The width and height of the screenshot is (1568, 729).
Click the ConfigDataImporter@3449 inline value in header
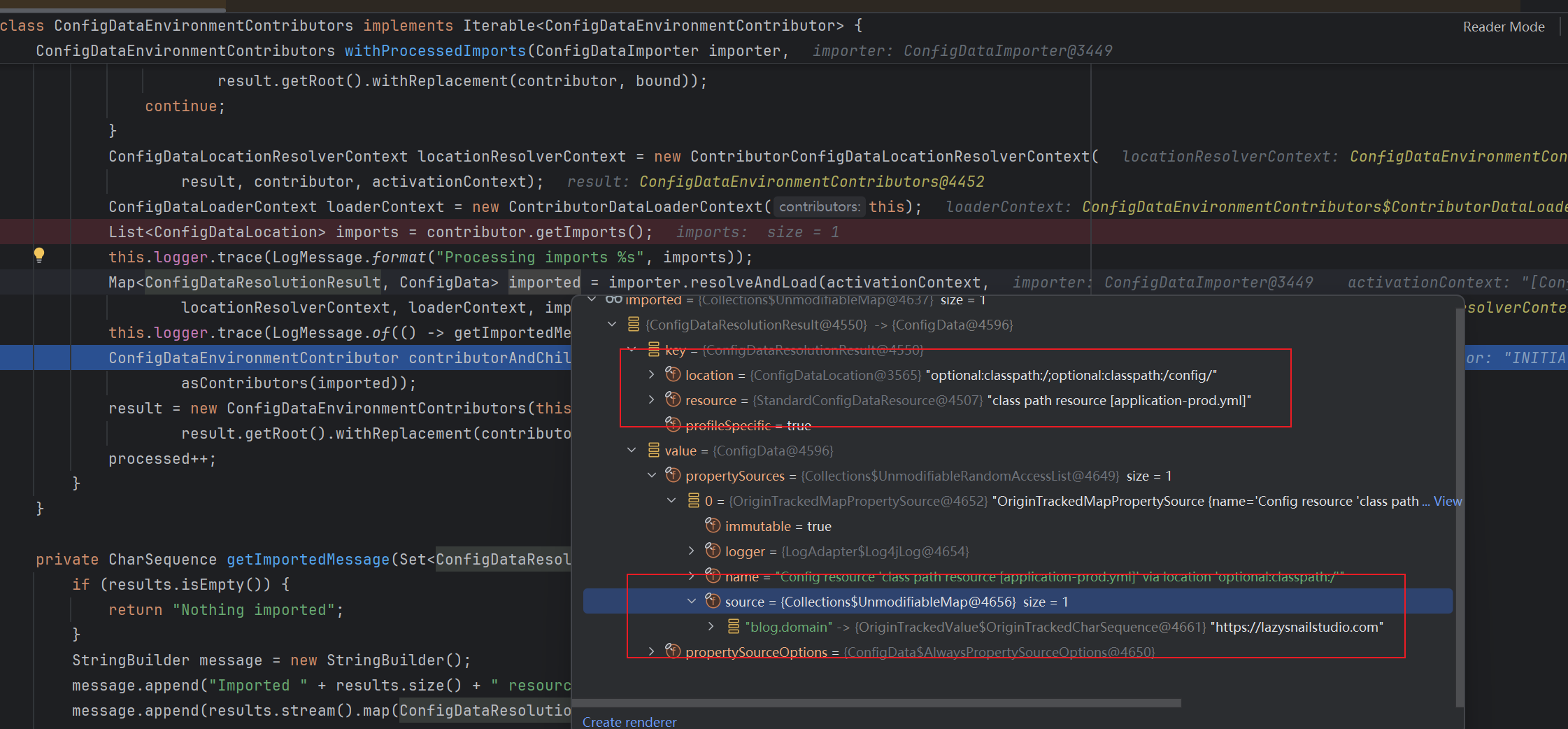click(1008, 51)
